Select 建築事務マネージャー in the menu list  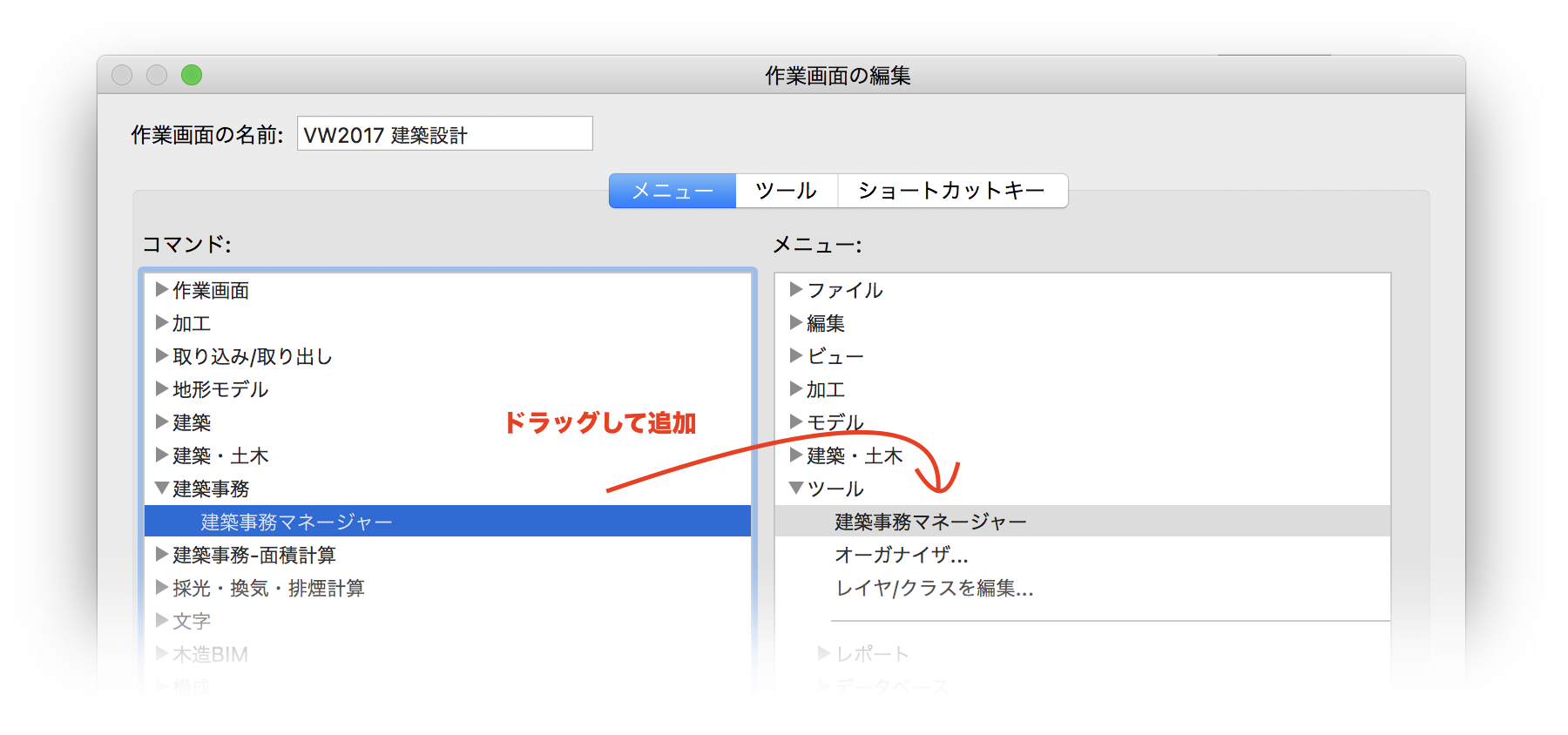click(x=1083, y=521)
